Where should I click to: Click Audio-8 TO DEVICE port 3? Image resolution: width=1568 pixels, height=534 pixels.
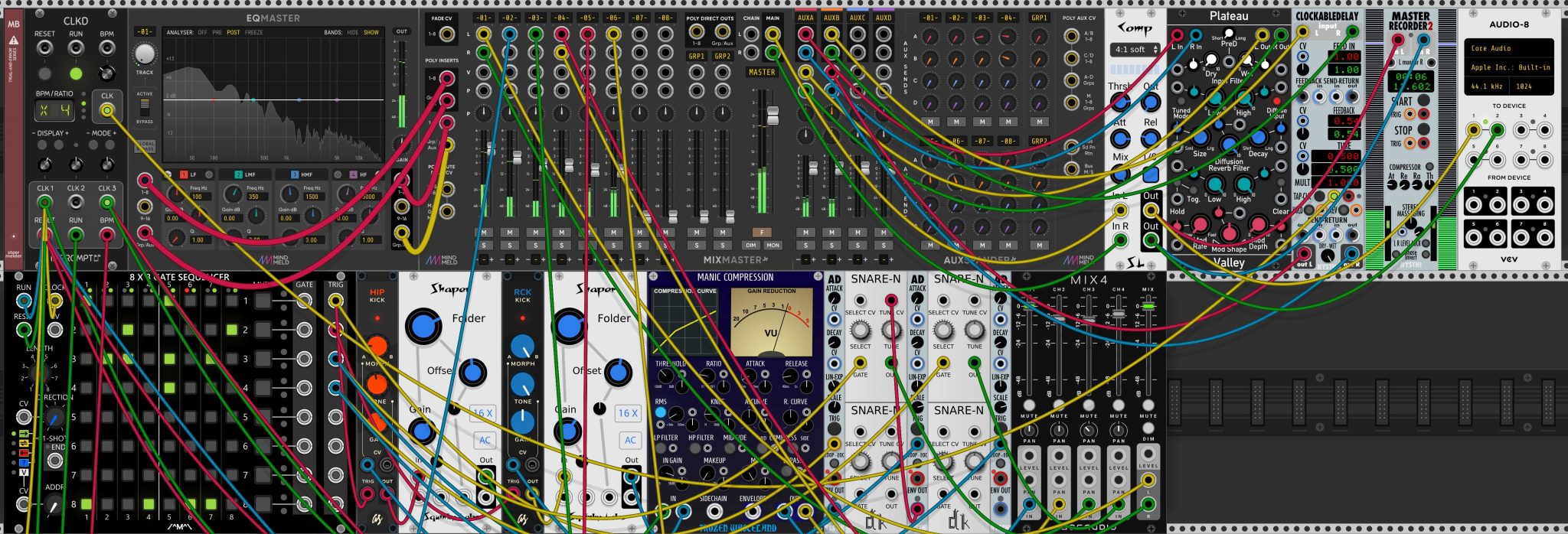pos(1521,130)
